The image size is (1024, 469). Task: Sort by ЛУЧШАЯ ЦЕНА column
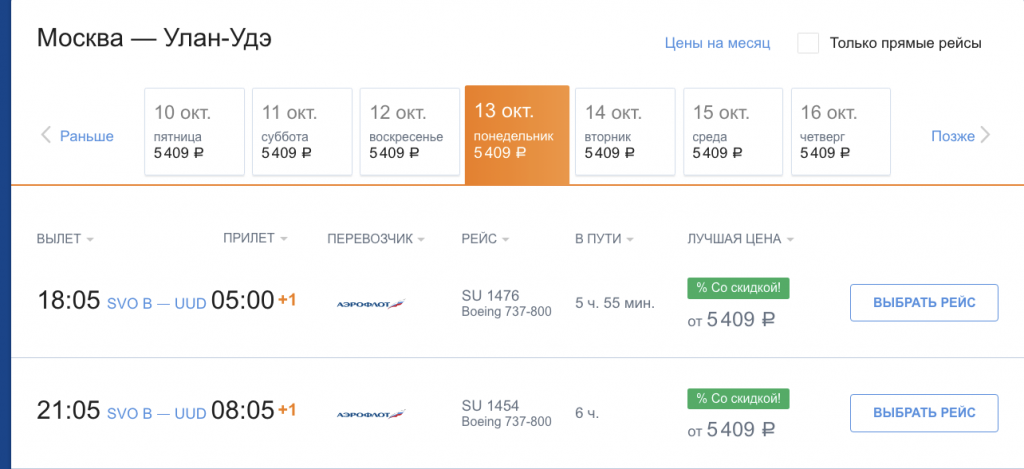tap(740, 239)
